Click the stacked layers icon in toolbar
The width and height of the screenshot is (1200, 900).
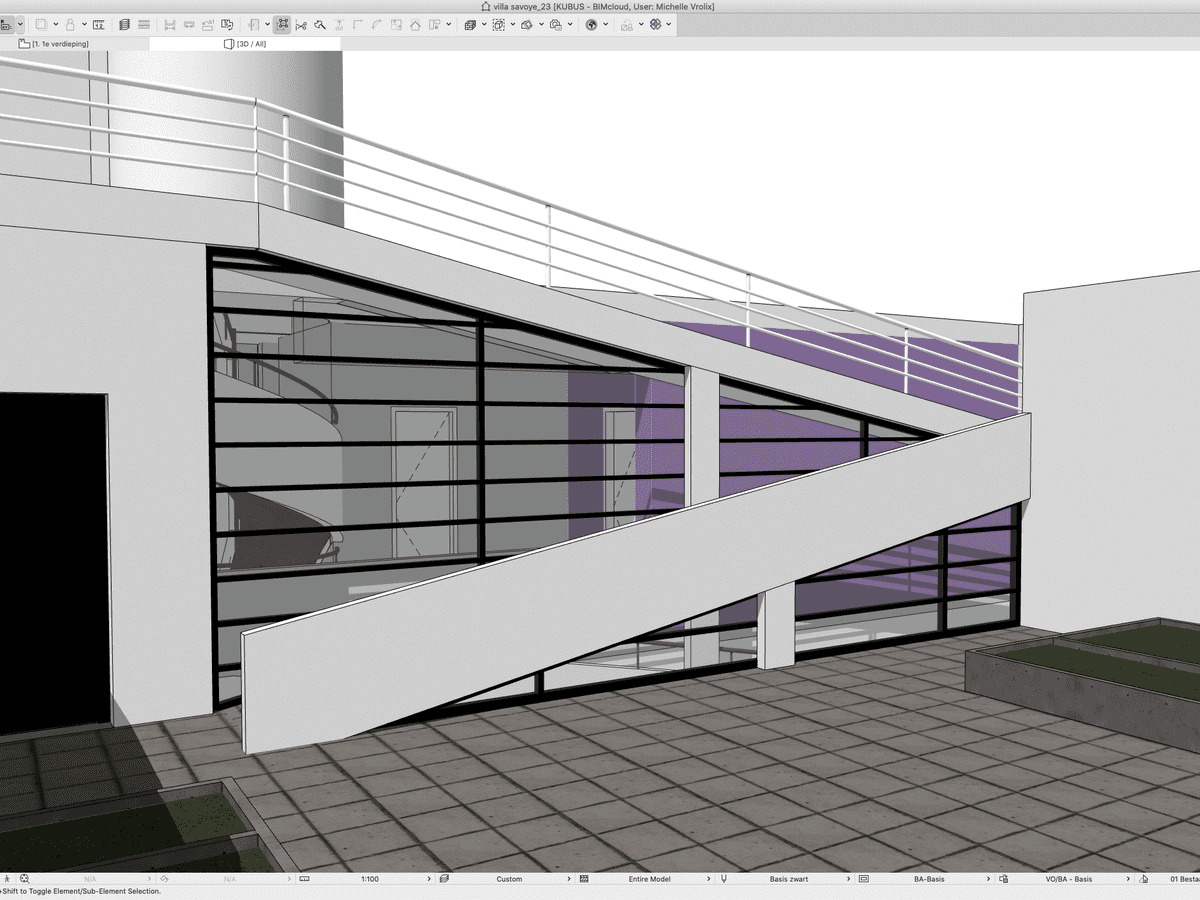[x=124, y=24]
